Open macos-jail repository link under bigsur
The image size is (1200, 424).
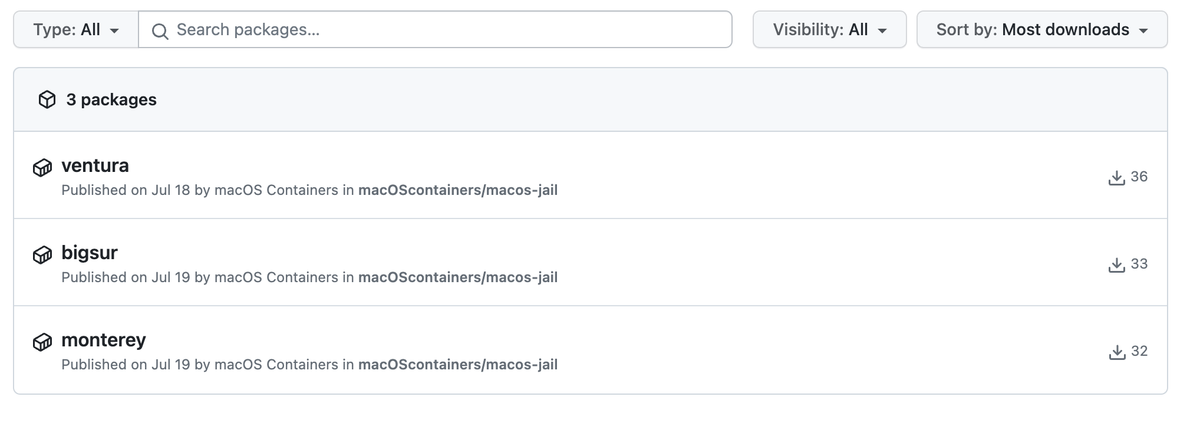point(457,277)
